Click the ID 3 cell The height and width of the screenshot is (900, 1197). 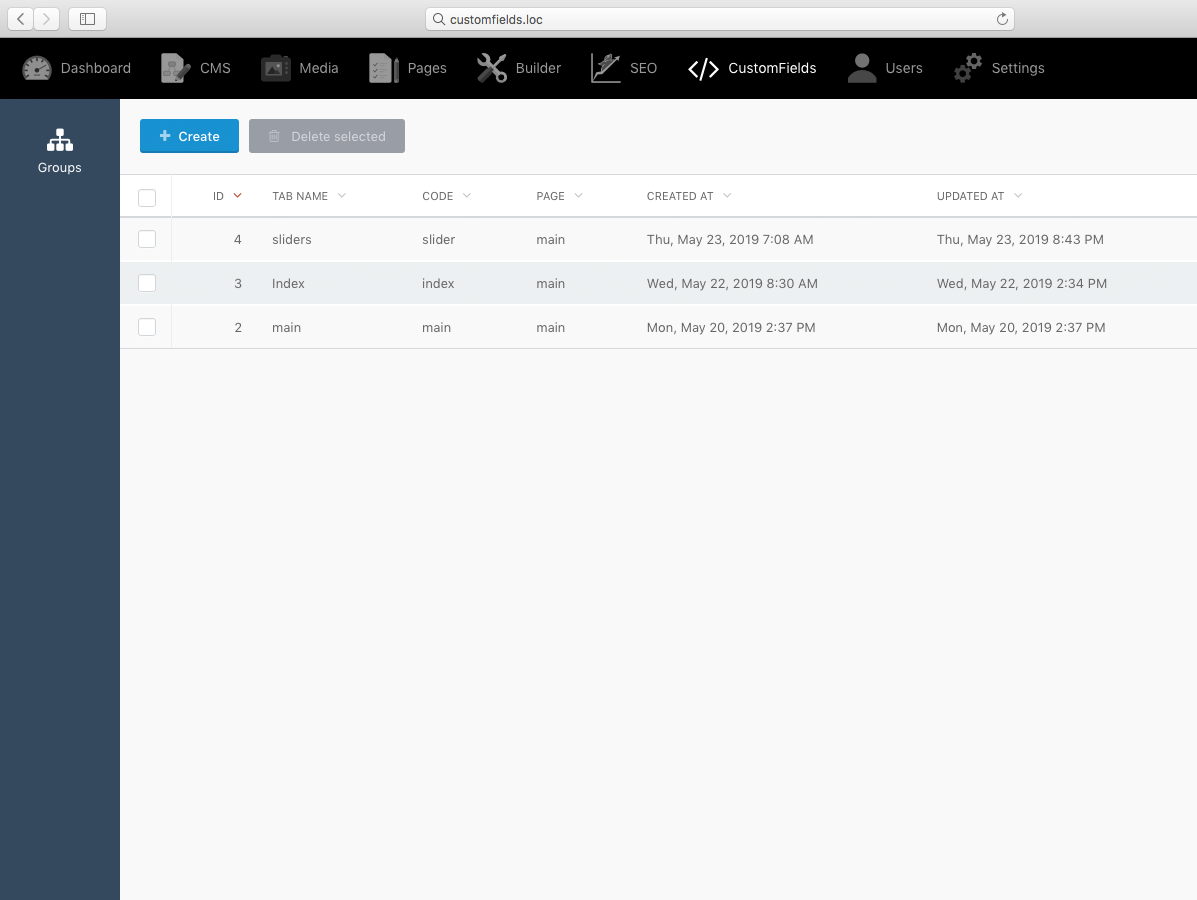coord(237,283)
